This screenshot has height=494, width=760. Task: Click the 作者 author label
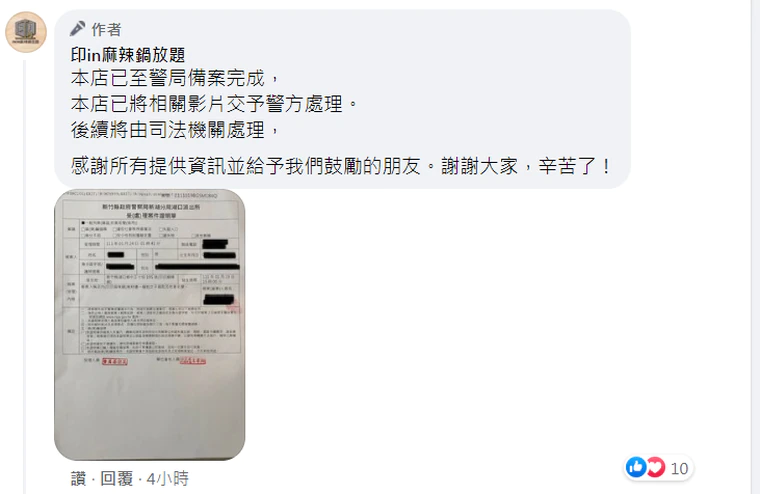click(106, 29)
